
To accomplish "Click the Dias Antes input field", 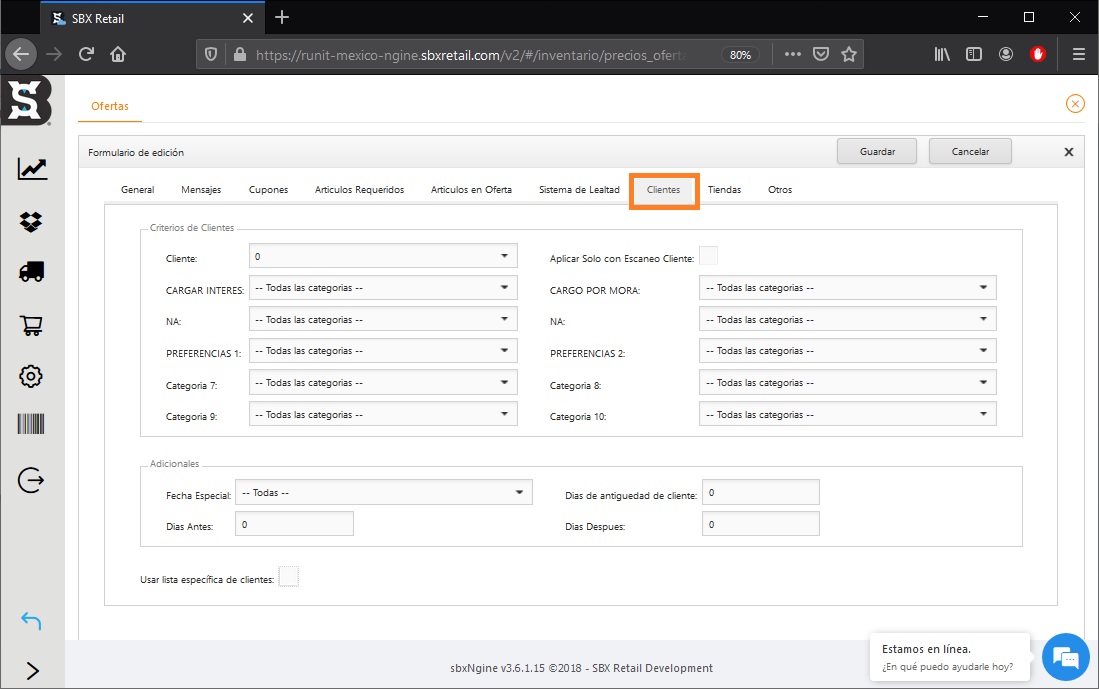I will point(294,524).
